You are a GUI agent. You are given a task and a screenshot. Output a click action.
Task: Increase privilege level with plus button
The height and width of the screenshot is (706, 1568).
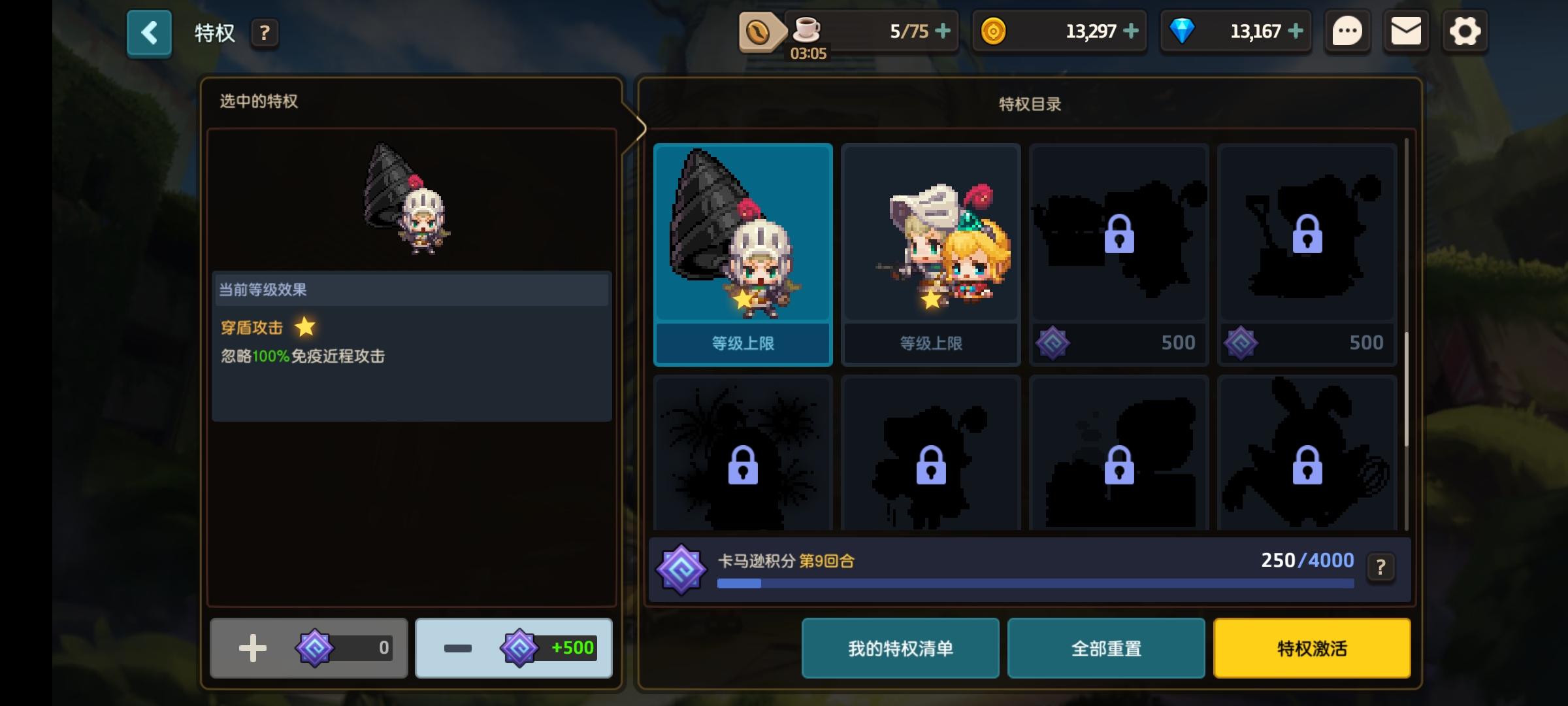[x=308, y=648]
